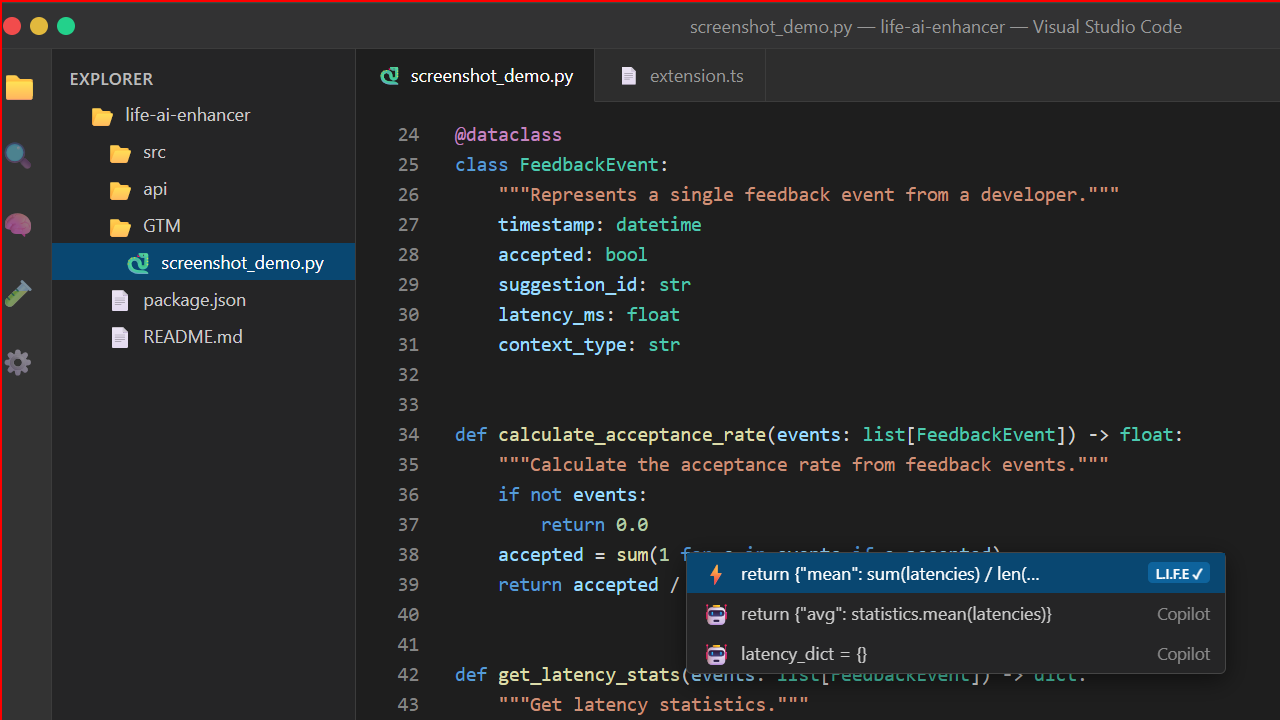Accept the return {"mean": sum(latencies) suggestion
1280x720 pixels.
956,574
